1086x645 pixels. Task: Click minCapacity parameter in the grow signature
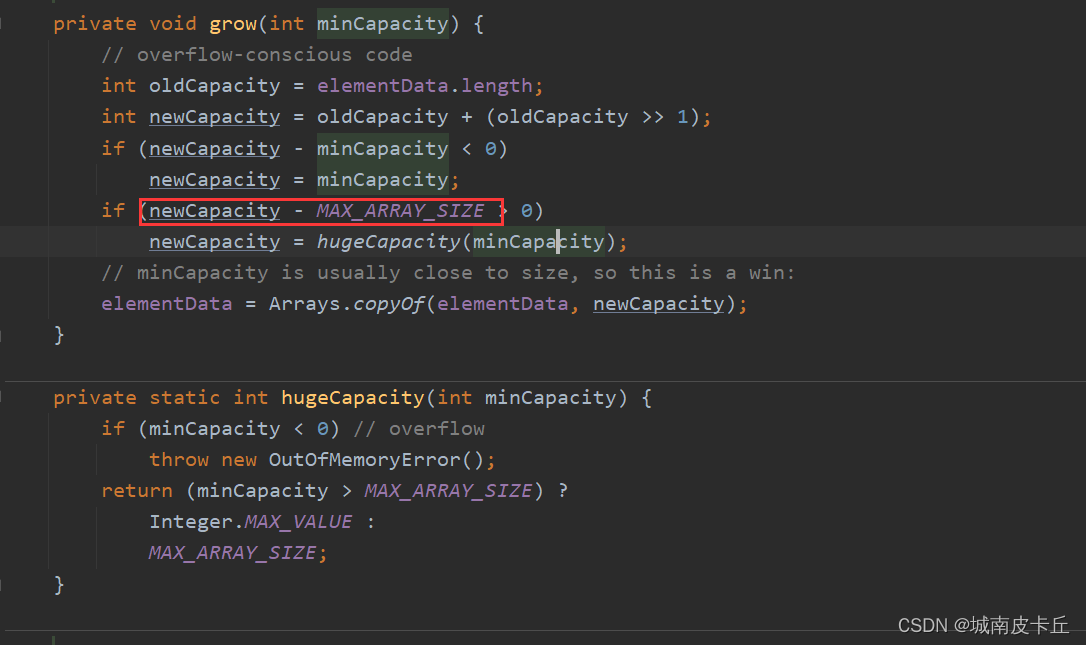pyautogui.click(x=383, y=24)
